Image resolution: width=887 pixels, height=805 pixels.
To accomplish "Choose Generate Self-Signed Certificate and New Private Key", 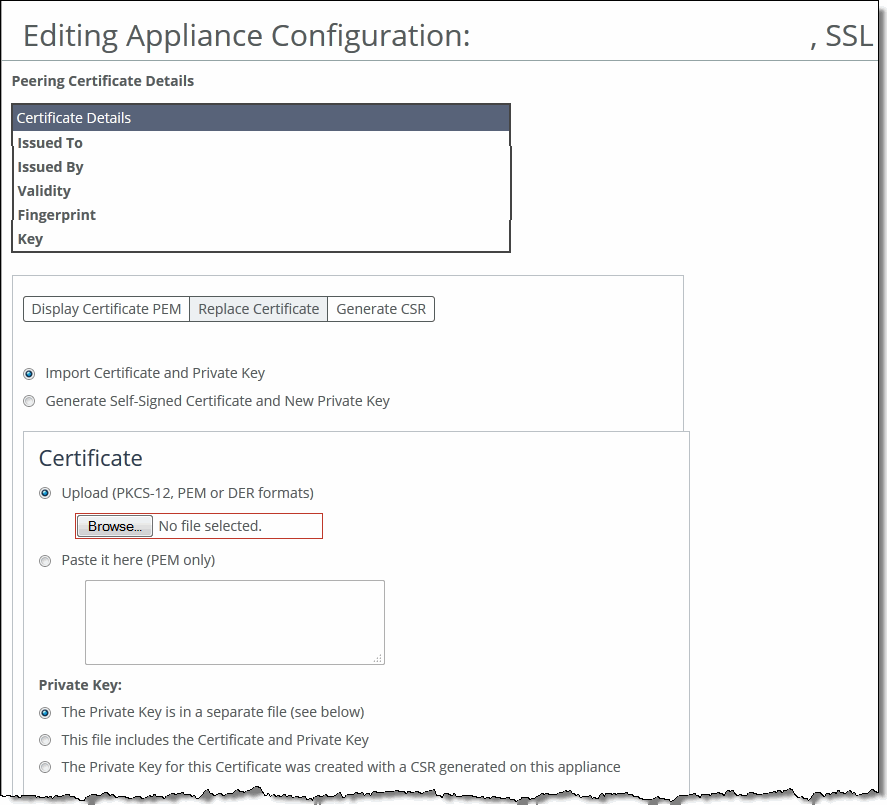I will click(x=29, y=401).
